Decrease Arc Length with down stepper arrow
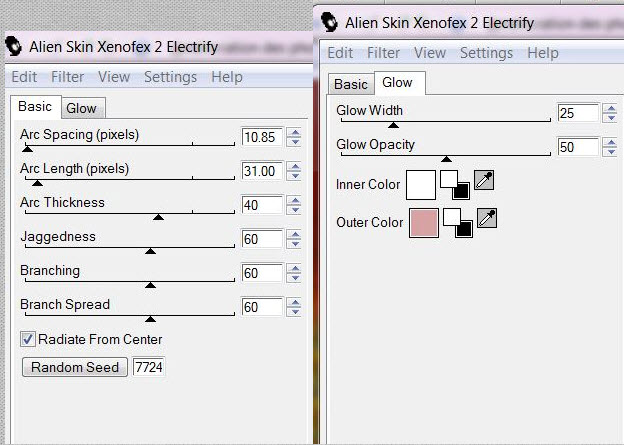Image resolution: width=624 pixels, height=445 pixels. (294, 176)
